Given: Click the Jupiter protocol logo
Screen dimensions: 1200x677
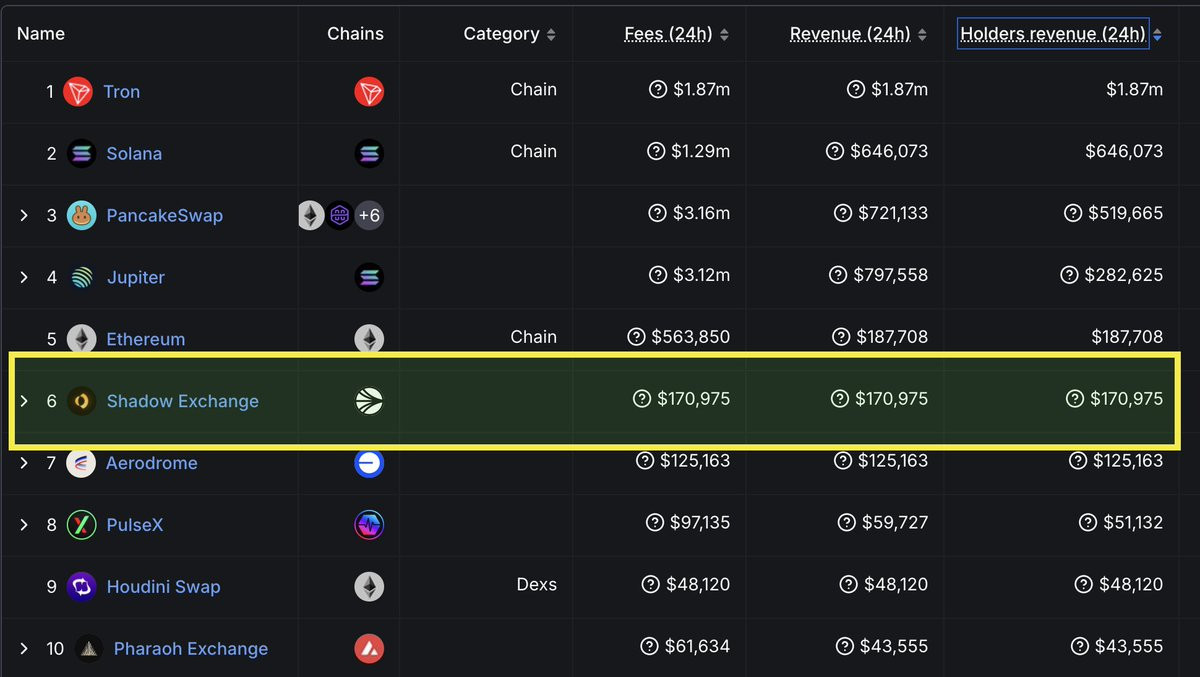Looking at the screenshot, I should click(82, 278).
